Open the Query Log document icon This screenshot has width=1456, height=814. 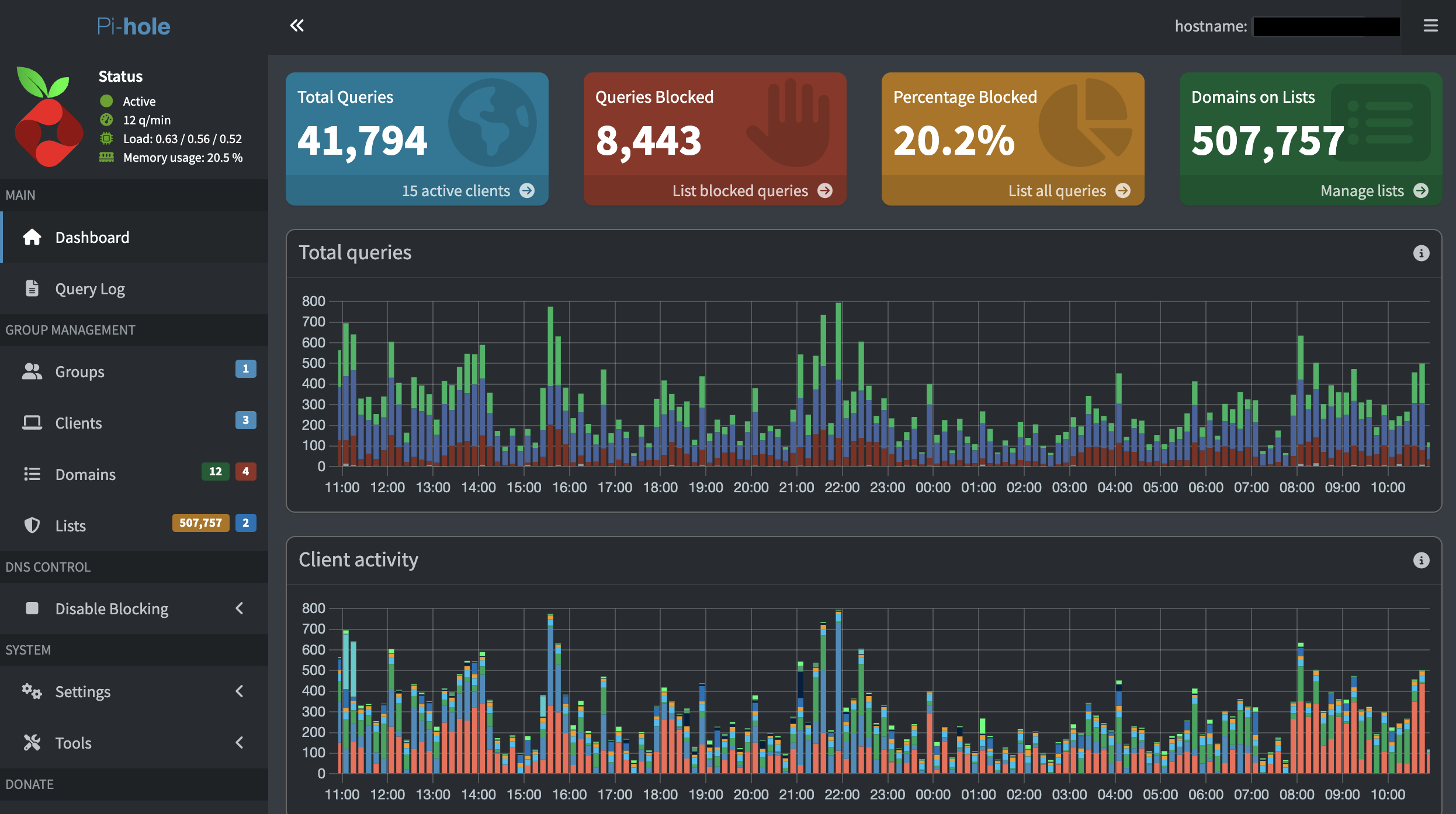(32, 288)
